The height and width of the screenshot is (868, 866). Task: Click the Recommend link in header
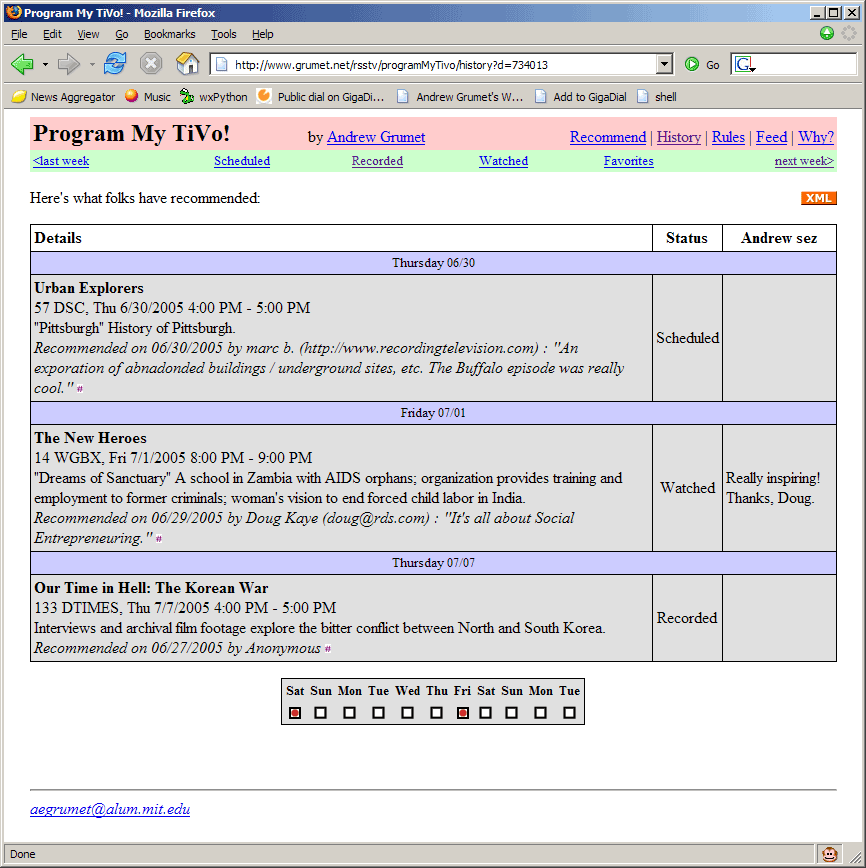point(608,137)
